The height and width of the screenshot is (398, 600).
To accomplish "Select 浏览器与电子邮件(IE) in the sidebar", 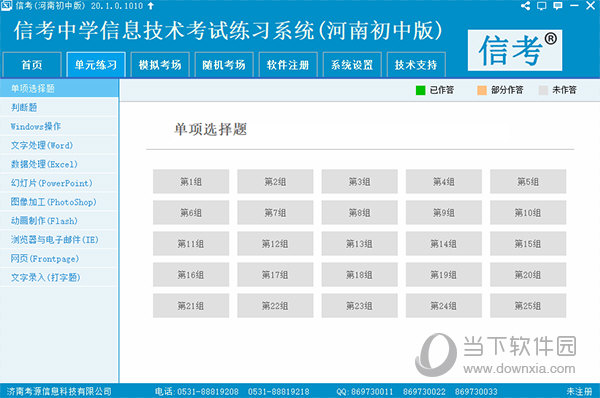I will point(59,240).
